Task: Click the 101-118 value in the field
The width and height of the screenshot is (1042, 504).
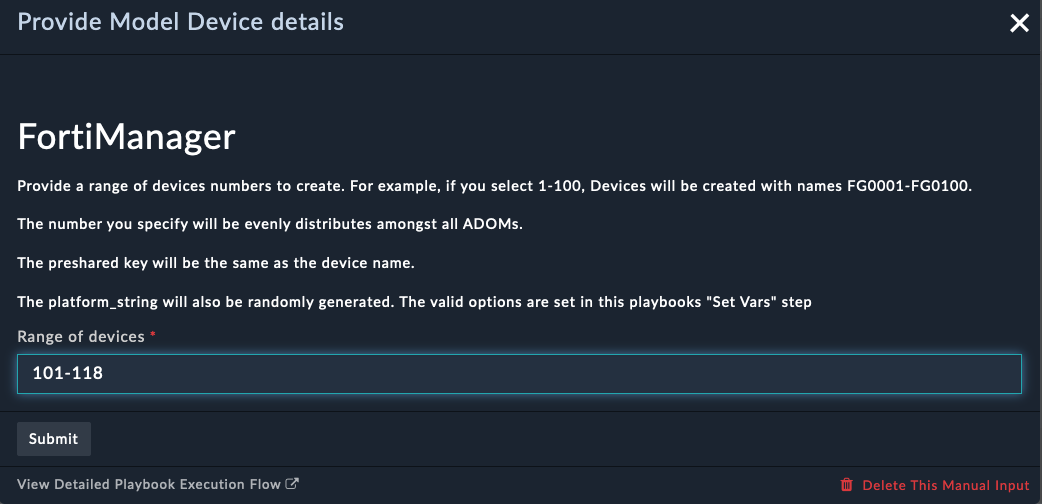Action: (68, 374)
